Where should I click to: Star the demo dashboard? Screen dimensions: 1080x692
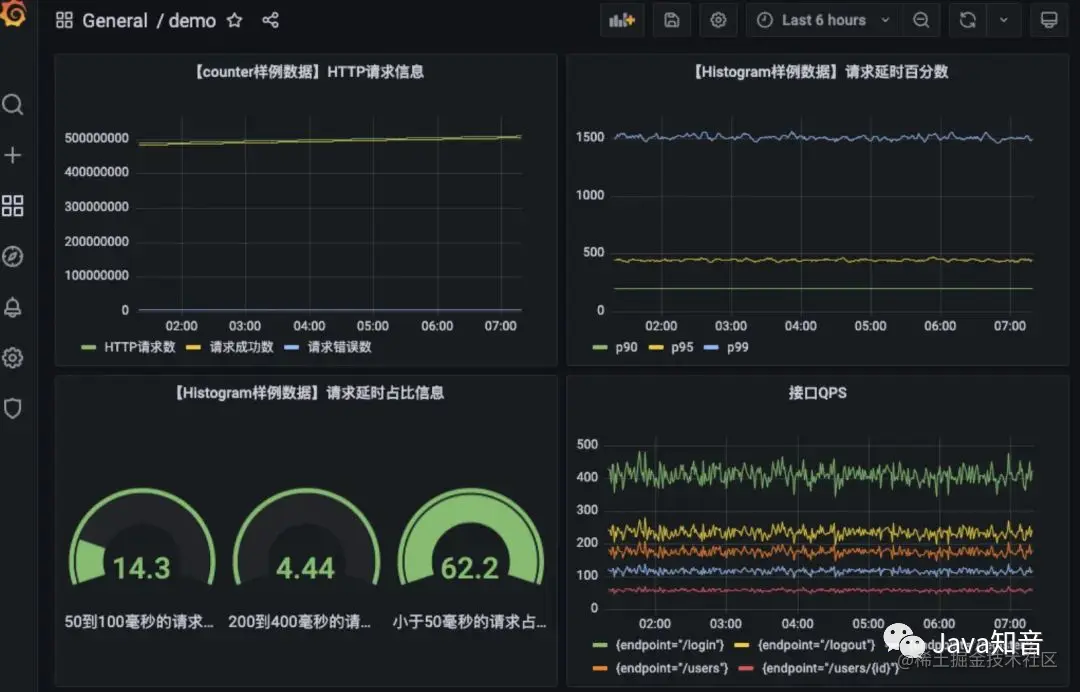(234, 19)
